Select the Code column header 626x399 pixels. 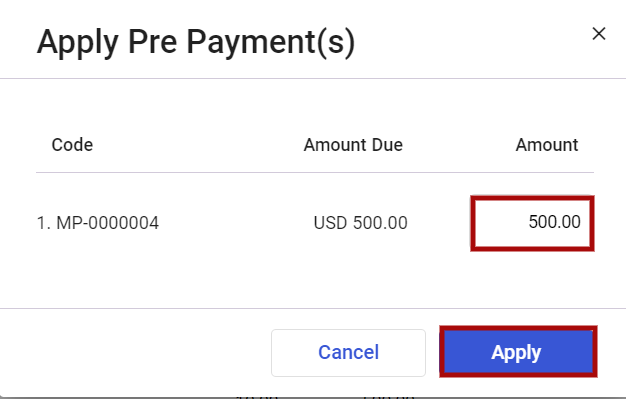point(72,145)
